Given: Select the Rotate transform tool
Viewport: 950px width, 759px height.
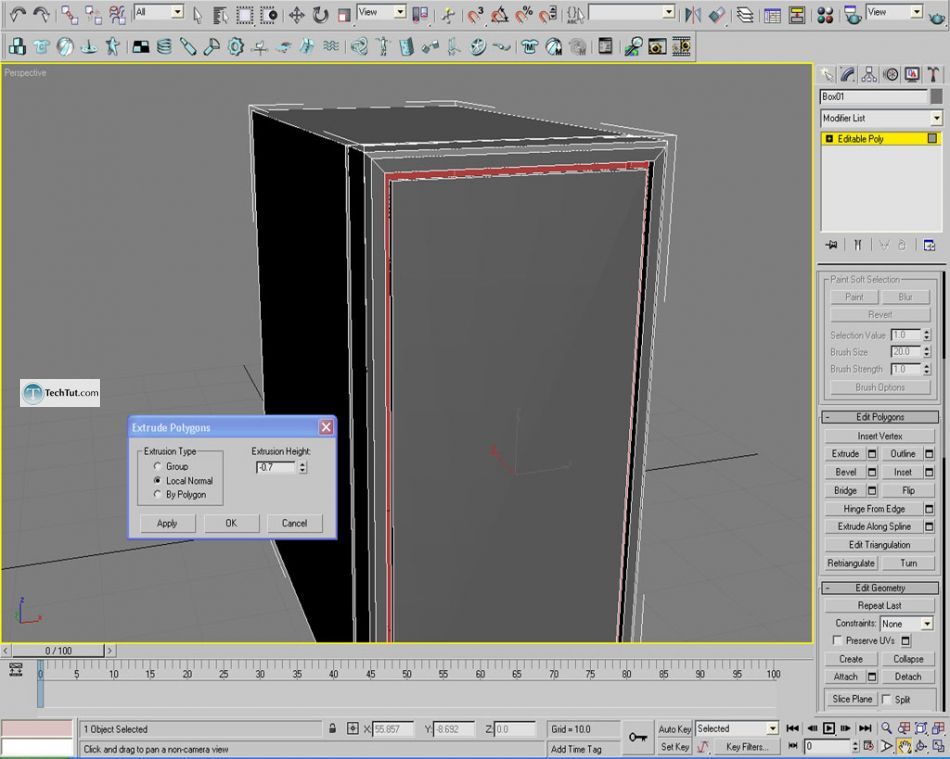Looking at the screenshot, I should coord(320,14).
